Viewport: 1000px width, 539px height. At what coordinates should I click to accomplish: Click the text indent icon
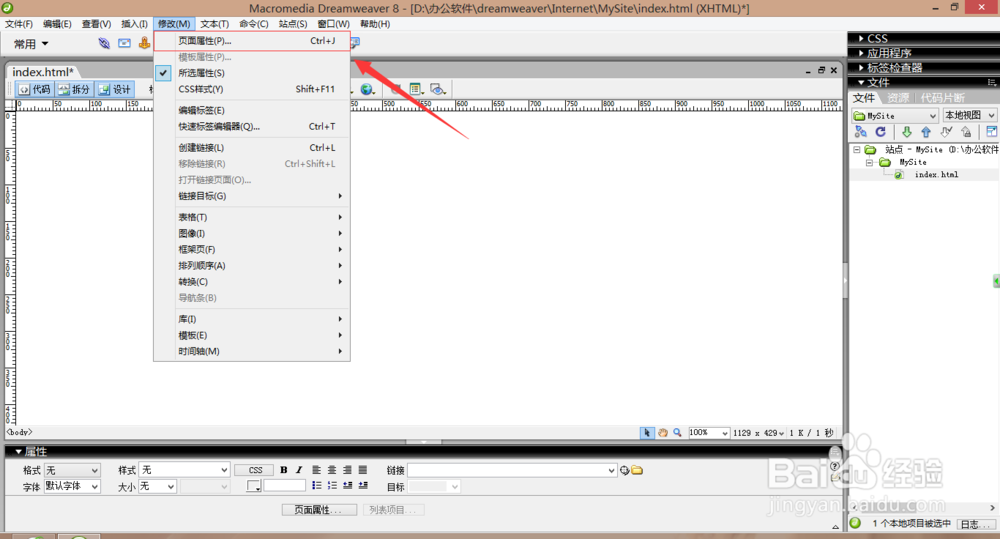click(363, 486)
